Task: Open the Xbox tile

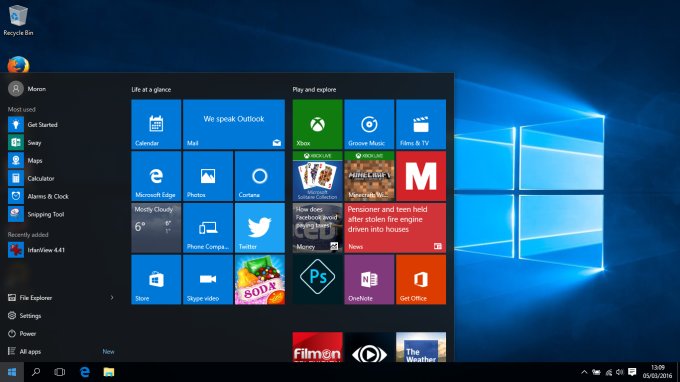Action: [x=317, y=124]
